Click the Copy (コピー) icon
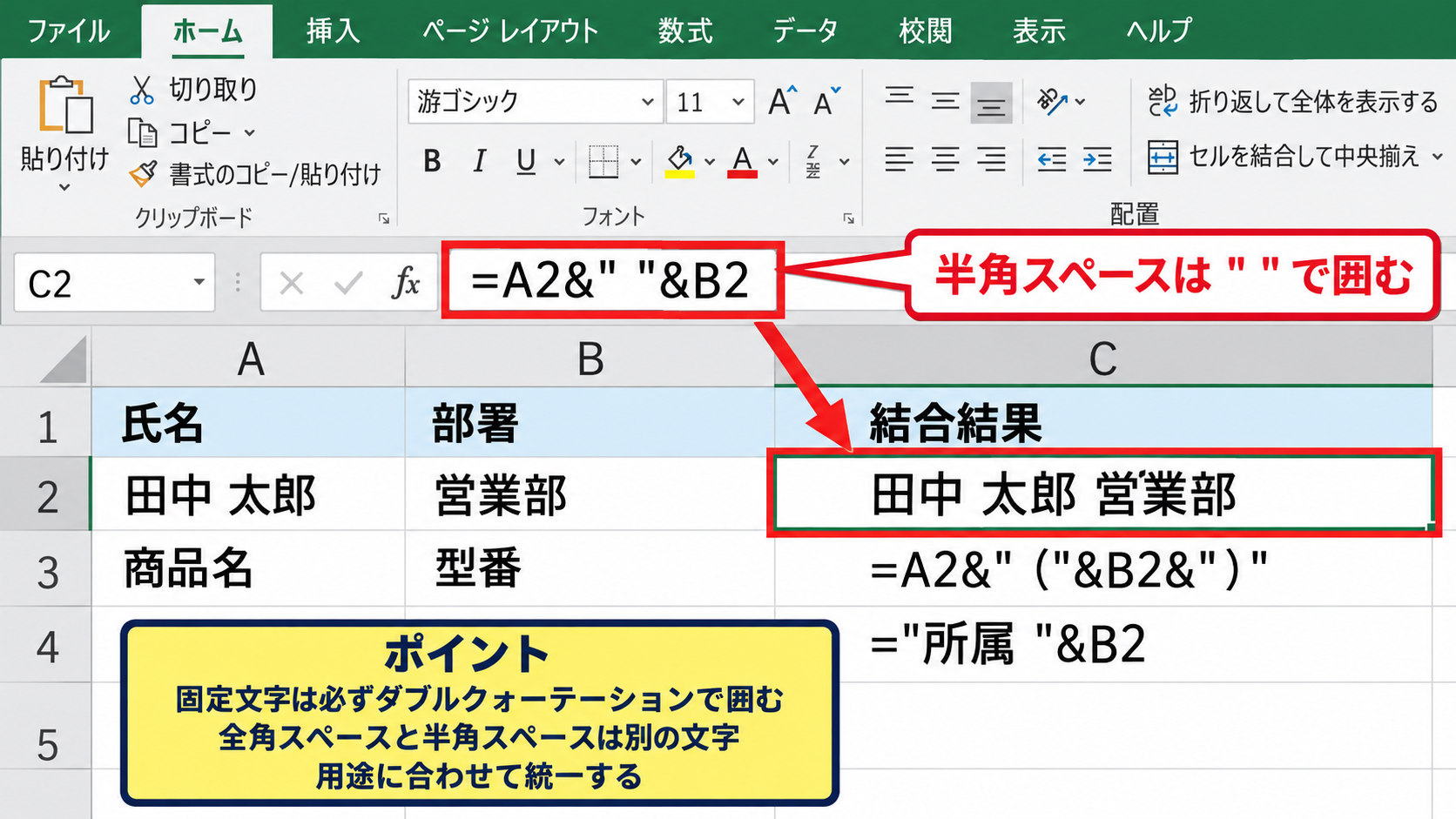 pos(142,132)
